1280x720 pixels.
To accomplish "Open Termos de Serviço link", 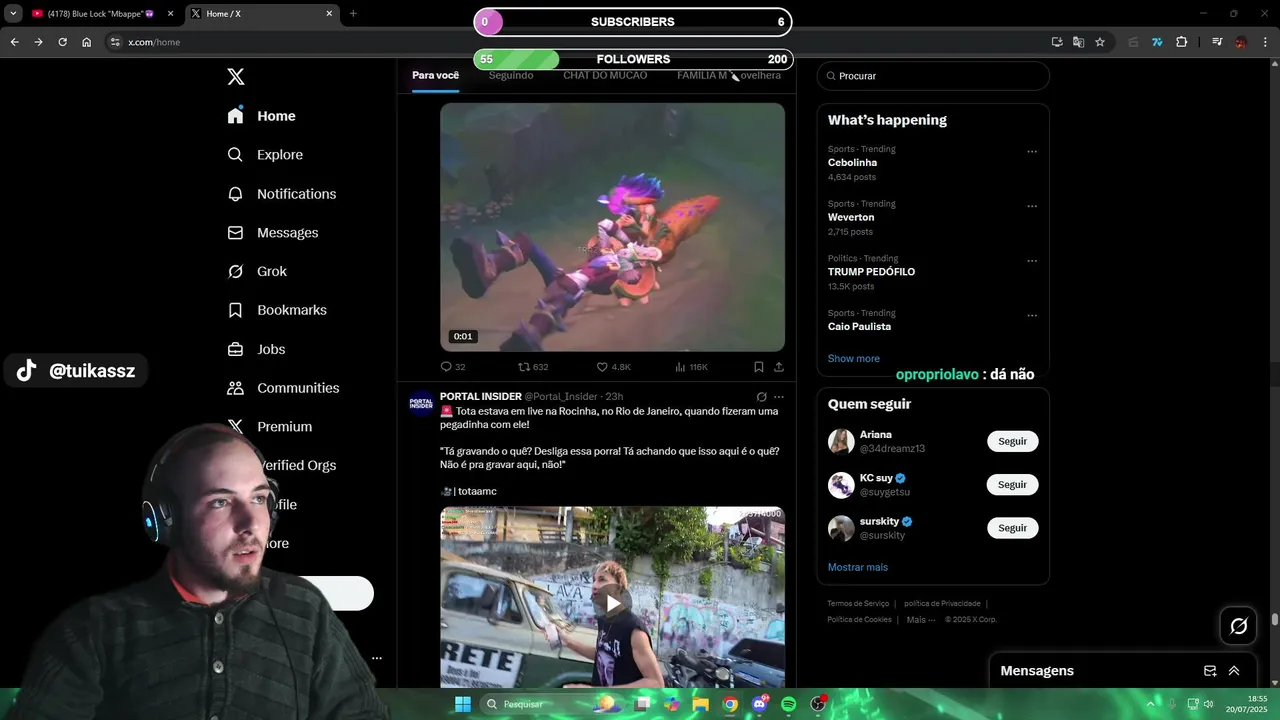I will pos(858,604).
